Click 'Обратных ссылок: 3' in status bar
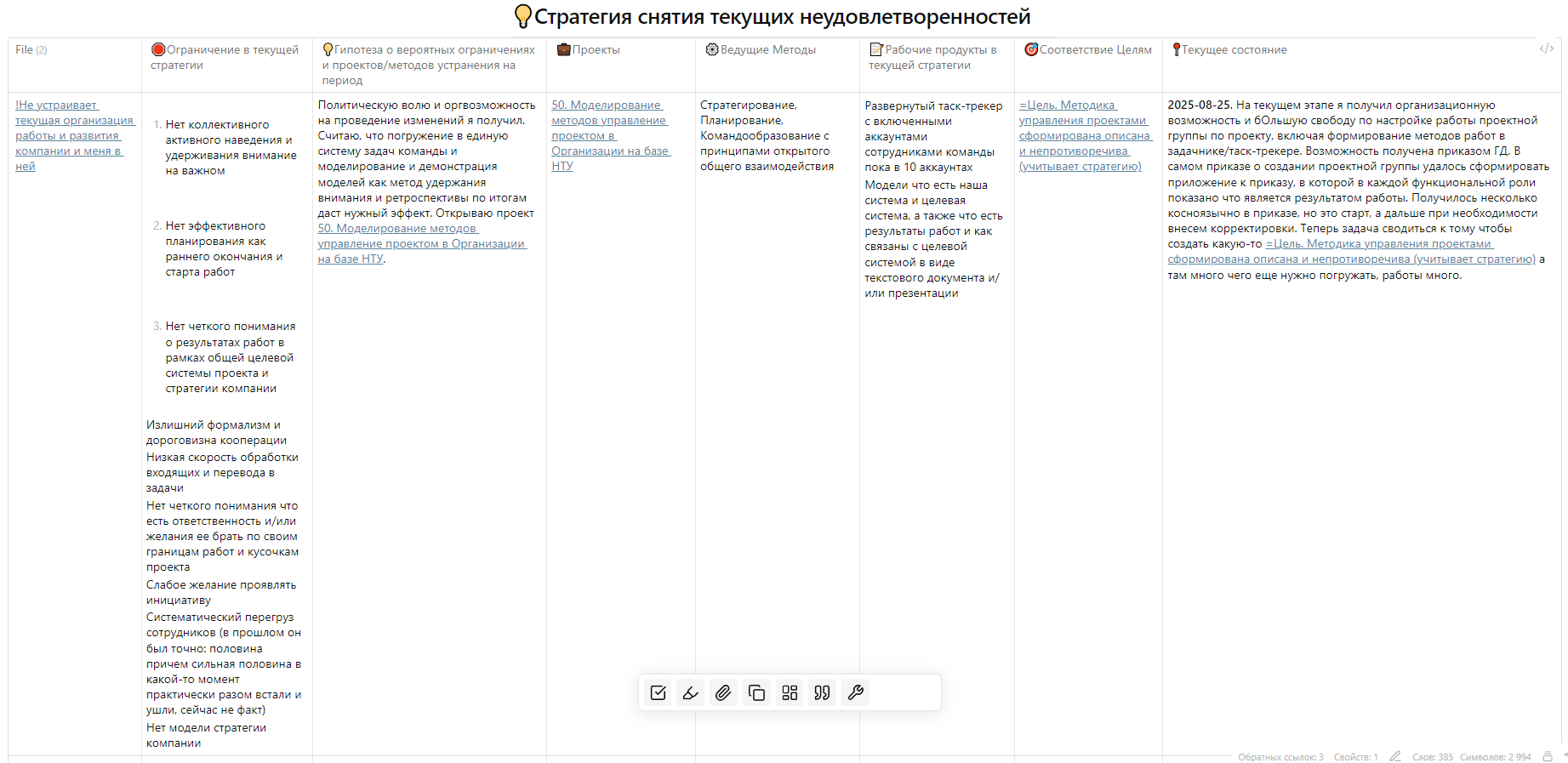This screenshot has width=1568, height=763. (1280, 757)
